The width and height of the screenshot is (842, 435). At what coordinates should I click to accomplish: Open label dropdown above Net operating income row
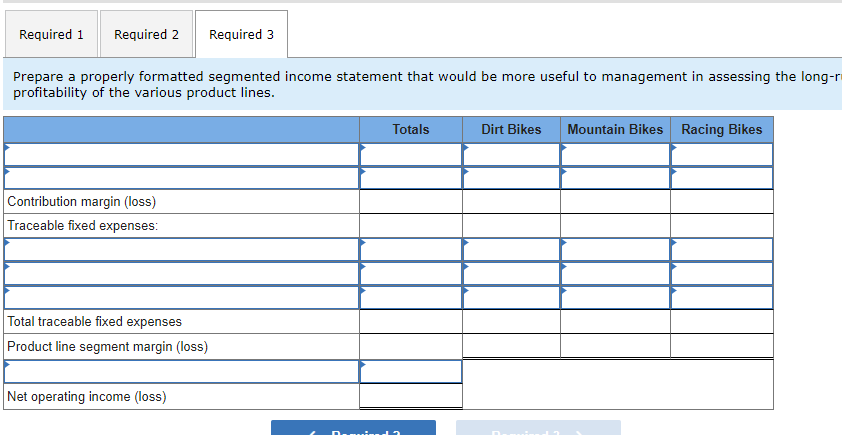(x=182, y=372)
